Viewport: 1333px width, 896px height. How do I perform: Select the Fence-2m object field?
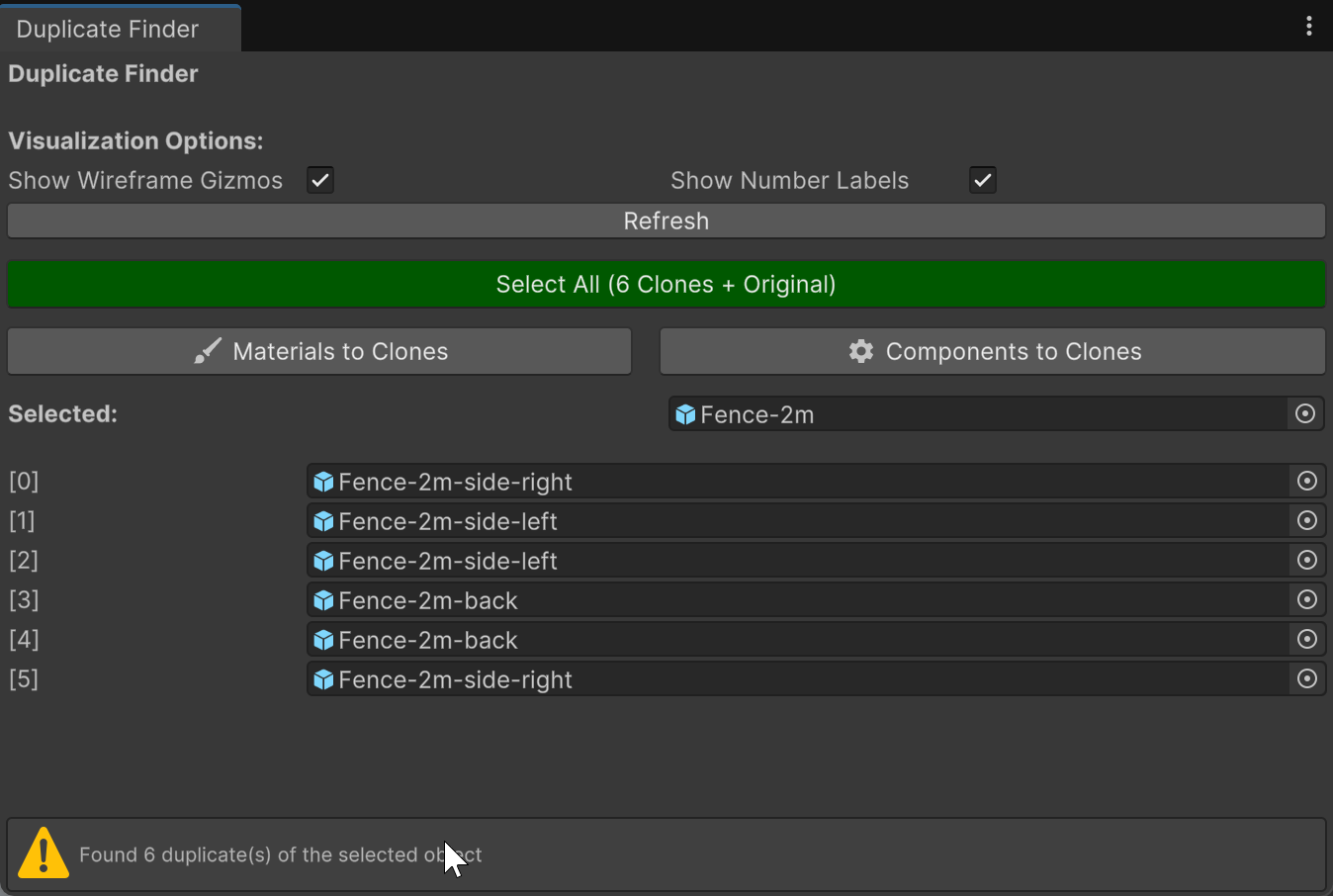[x=979, y=414]
